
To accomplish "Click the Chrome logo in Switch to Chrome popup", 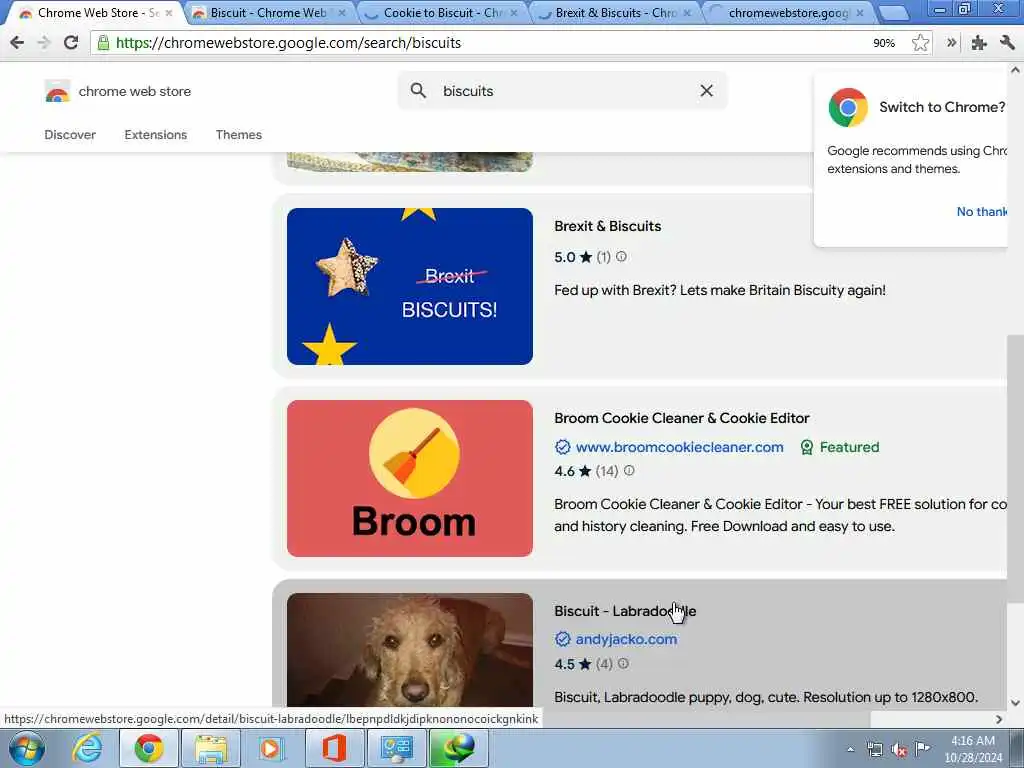I will (848, 107).
